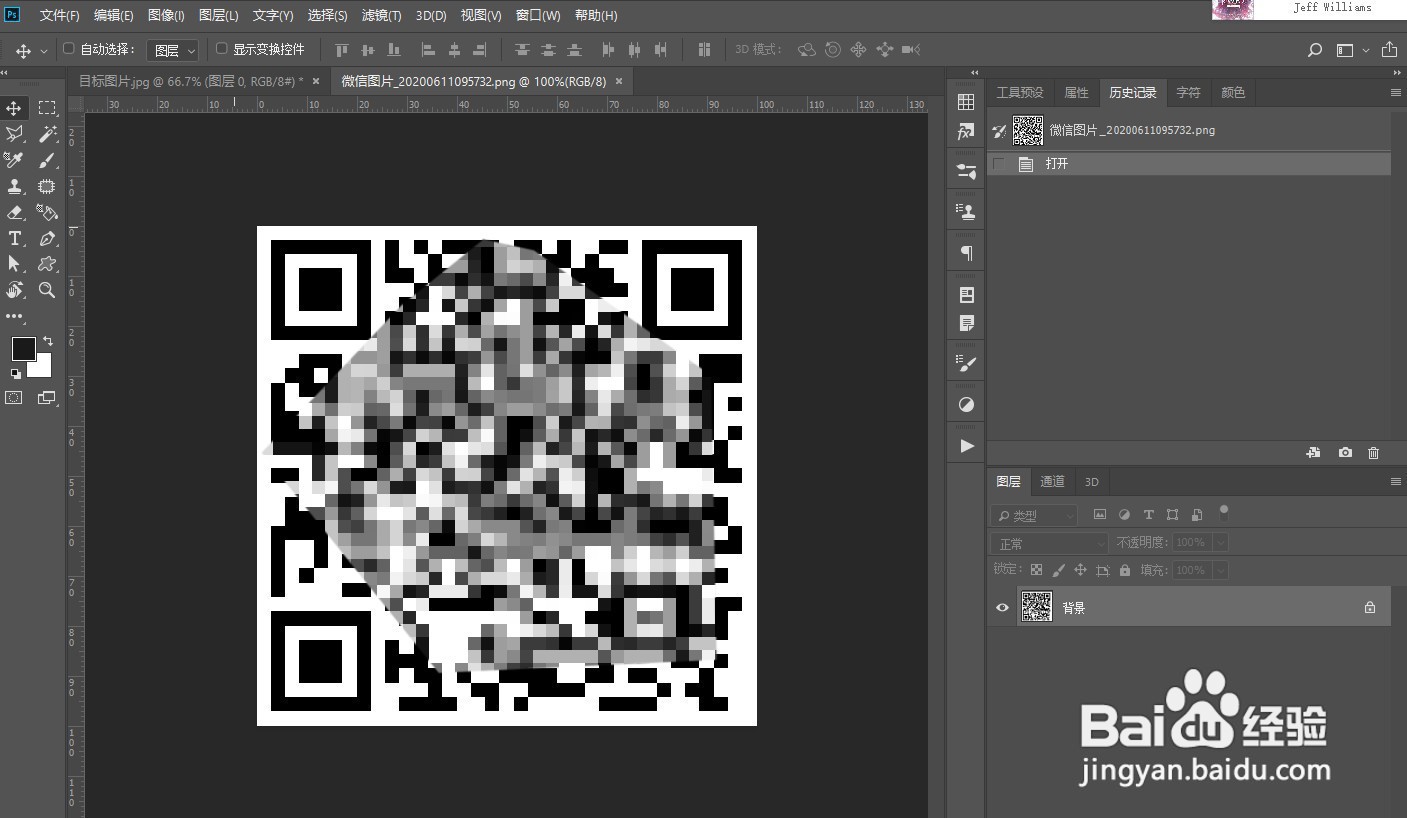Open the Move tool preset picker arrow
This screenshot has height=818, width=1407.
[44, 51]
